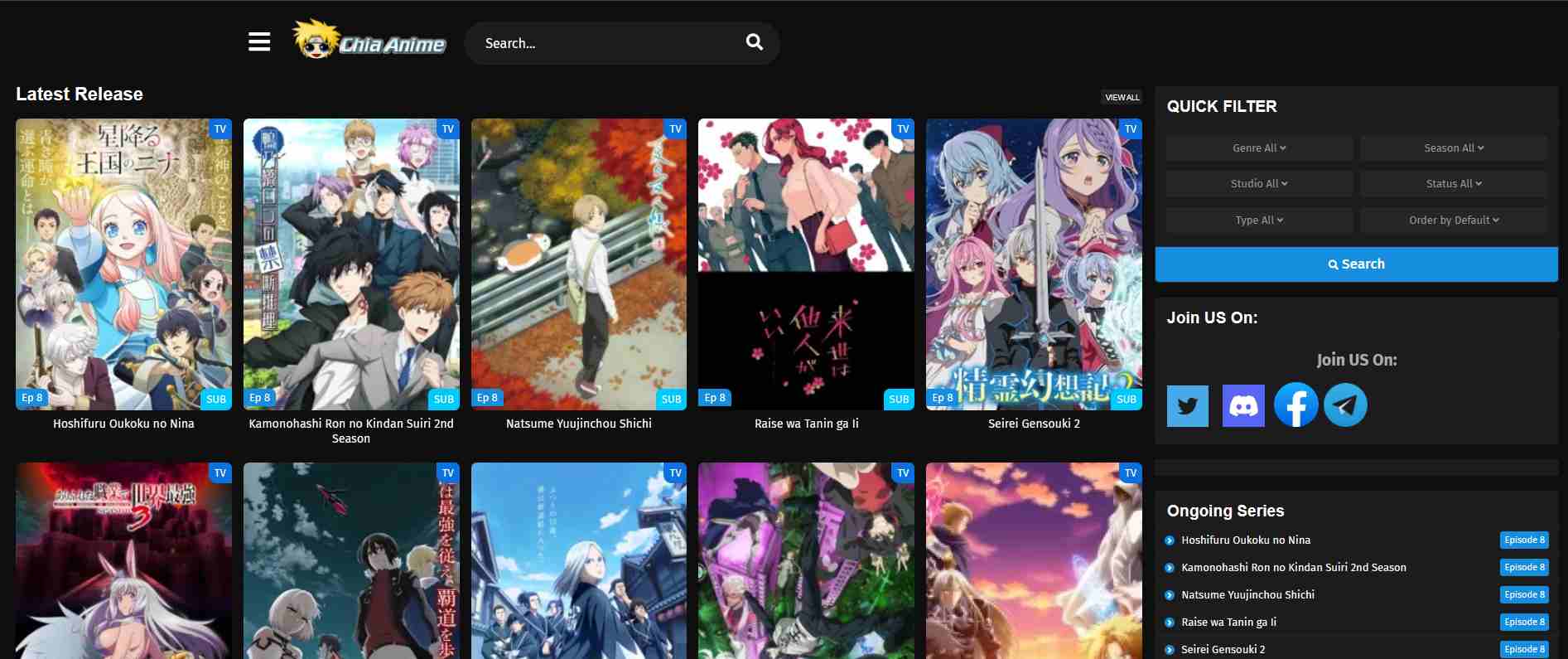Open the Telegram social link

point(1345,405)
